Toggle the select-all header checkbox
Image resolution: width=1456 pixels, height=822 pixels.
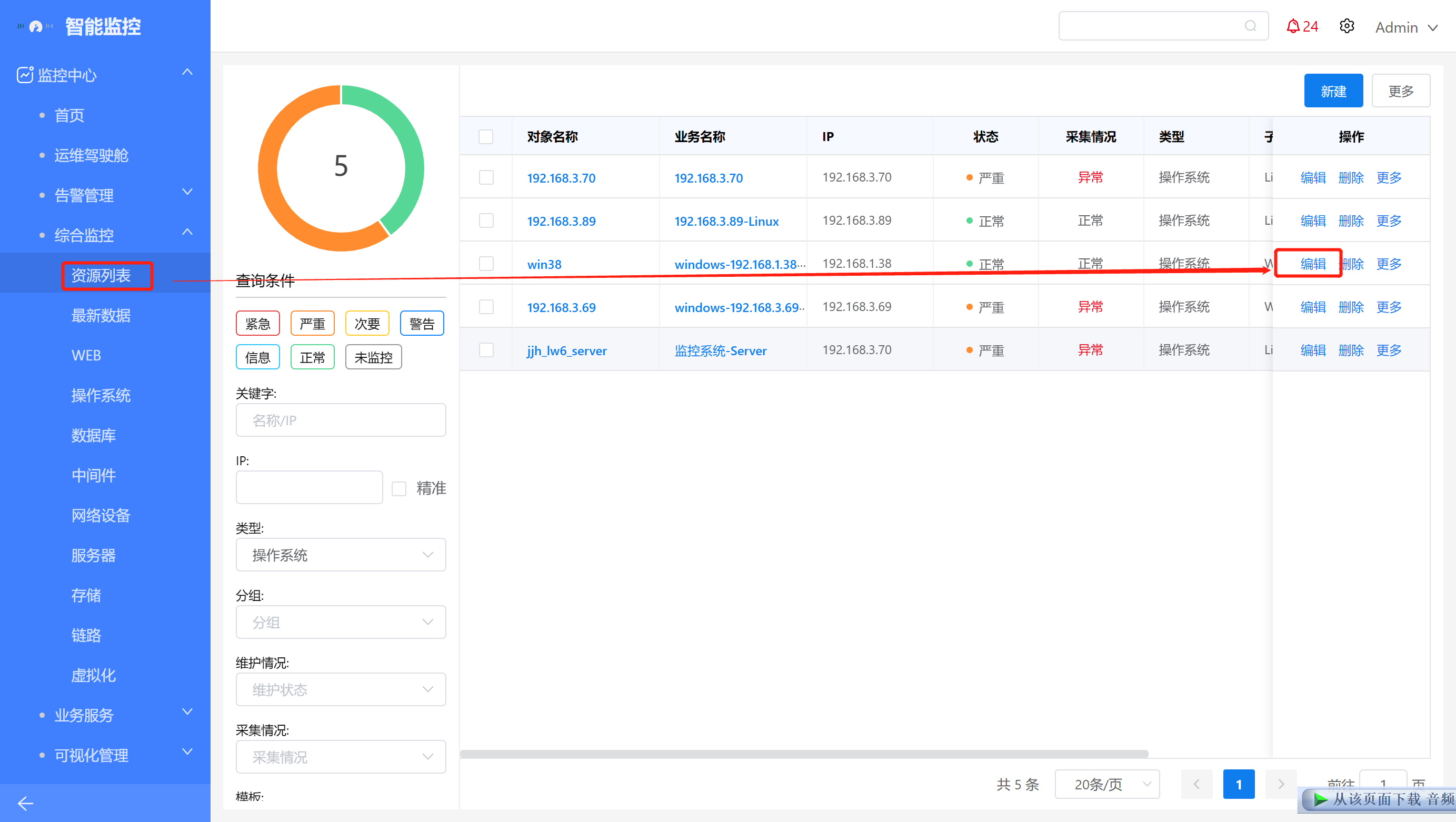tap(486, 137)
